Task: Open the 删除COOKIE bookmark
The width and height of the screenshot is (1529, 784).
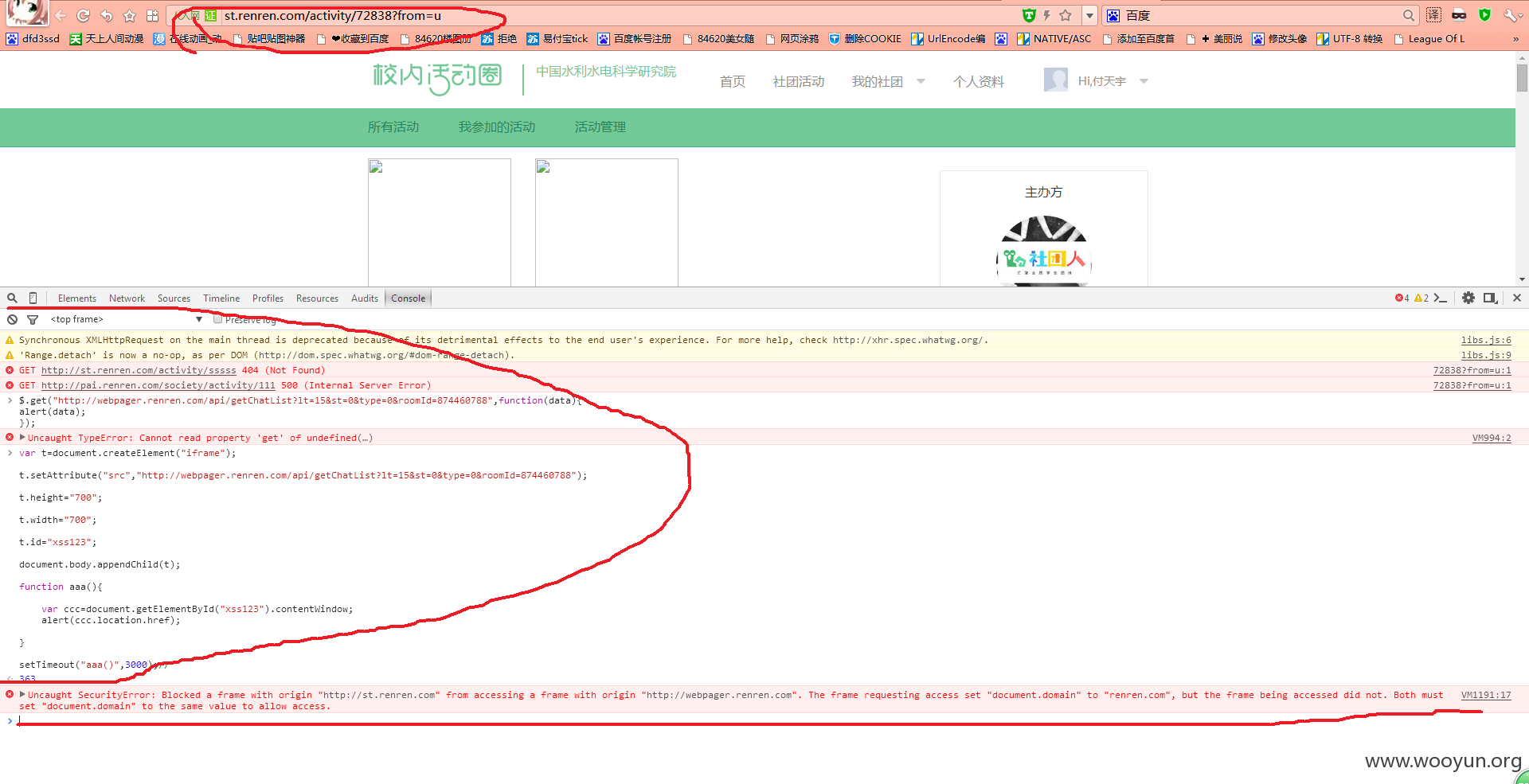Action: click(865, 38)
